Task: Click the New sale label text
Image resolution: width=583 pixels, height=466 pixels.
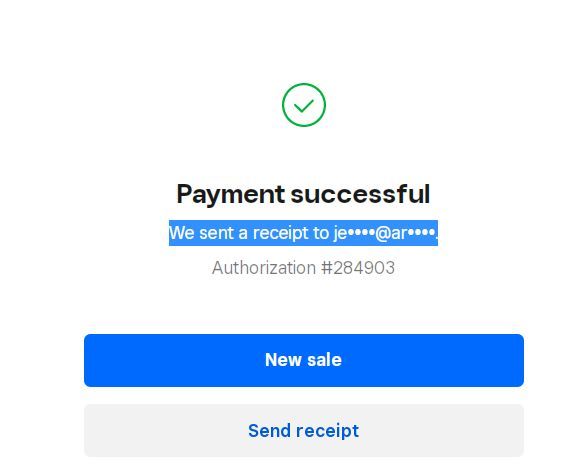Action: click(303, 360)
